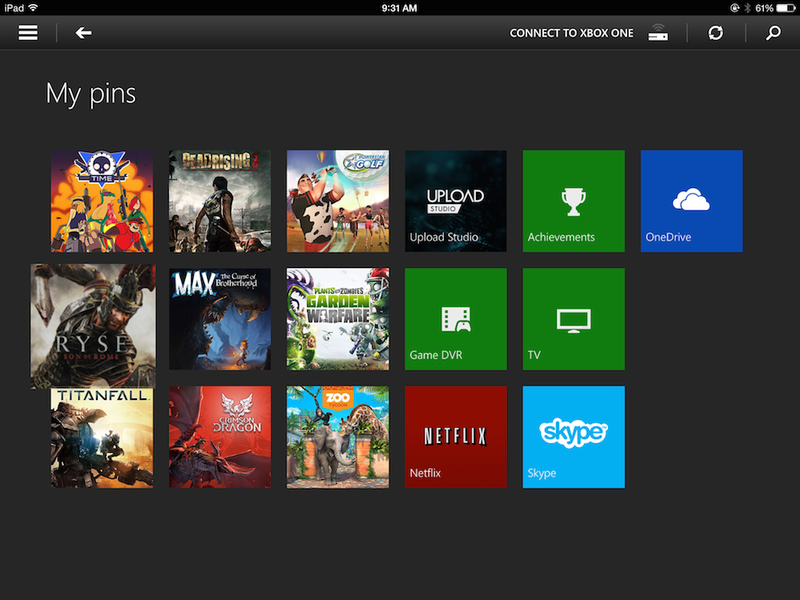800x600 pixels.
Task: Tap the Wi-Fi status icon
Action: (x=33, y=7)
